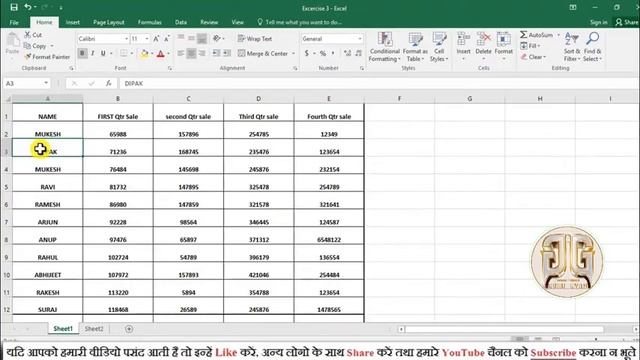The height and width of the screenshot is (360, 640).
Task: Click the Wrap Text button
Action: (x=255, y=39)
